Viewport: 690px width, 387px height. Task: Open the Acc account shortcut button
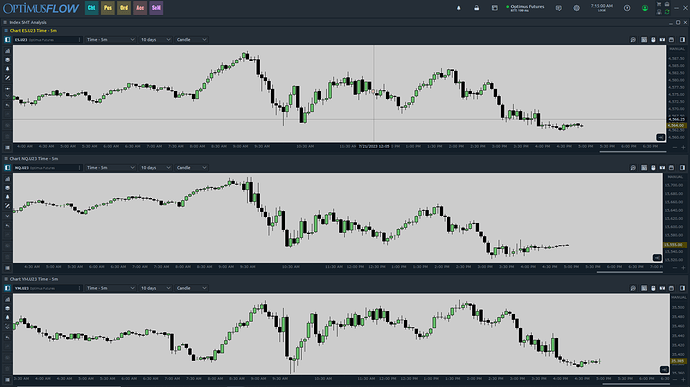140,7
